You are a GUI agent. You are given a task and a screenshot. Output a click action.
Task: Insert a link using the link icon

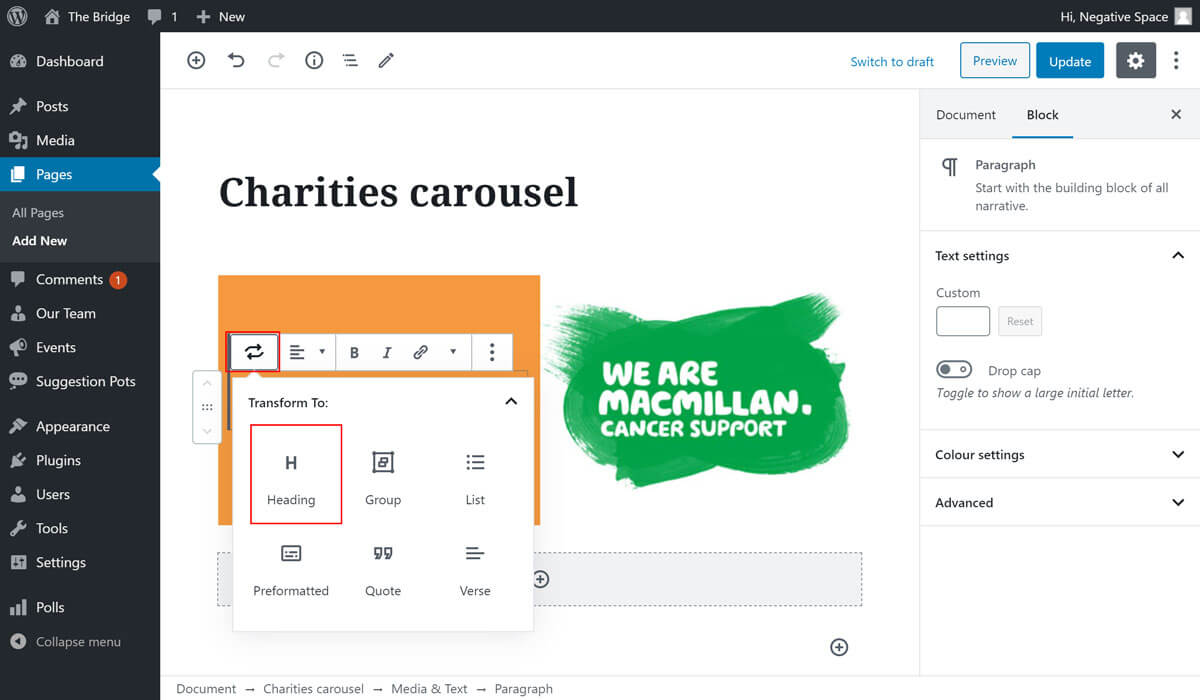[x=421, y=352]
